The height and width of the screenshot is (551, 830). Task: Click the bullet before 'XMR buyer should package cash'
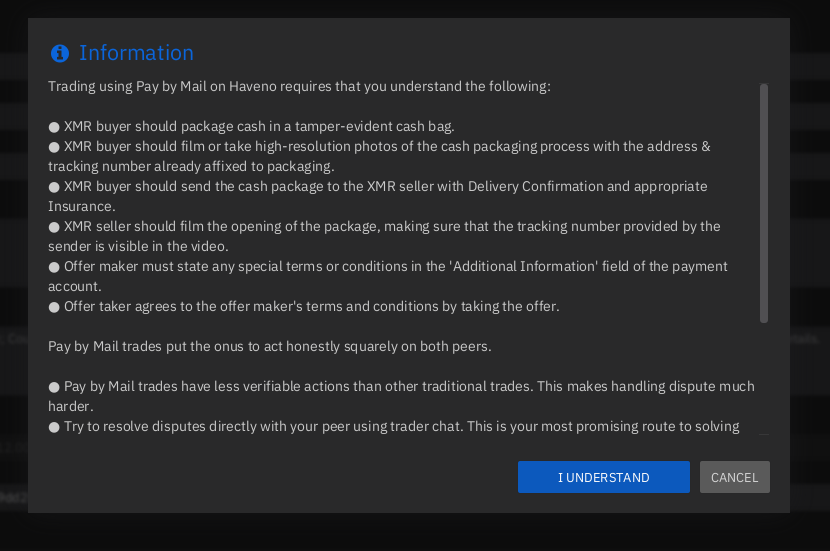[x=54, y=127]
